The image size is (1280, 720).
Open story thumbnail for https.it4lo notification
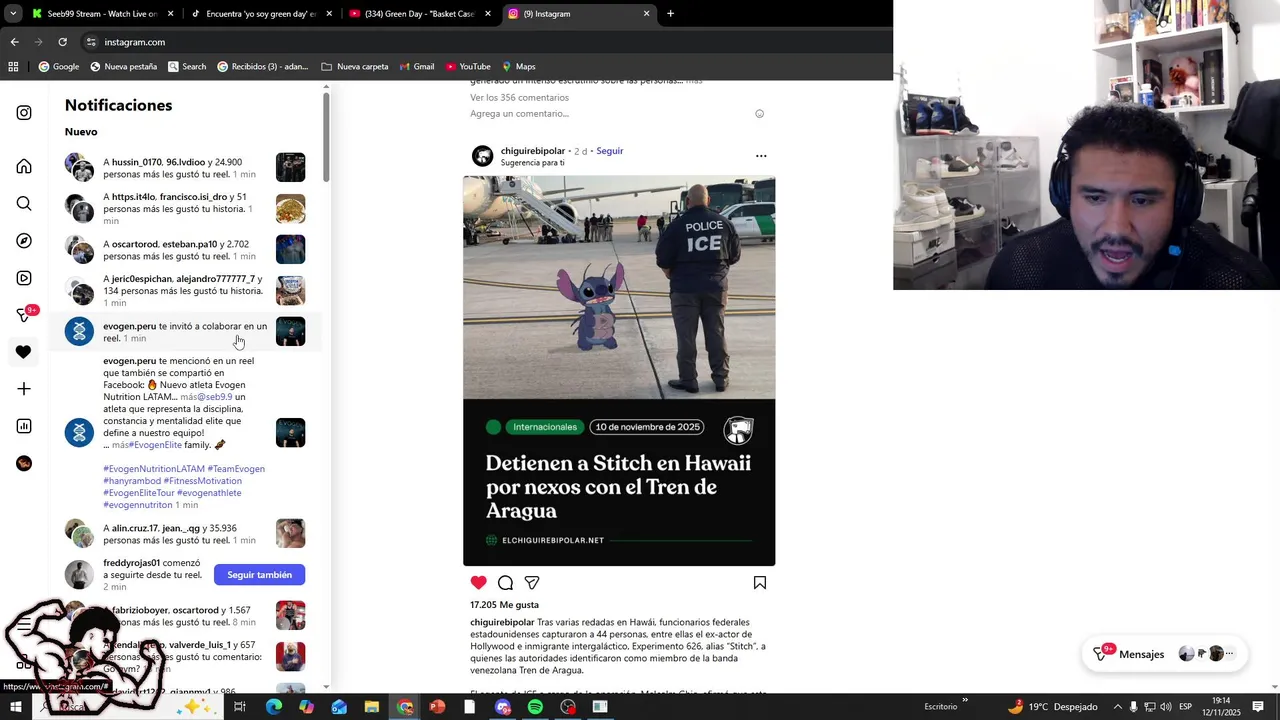click(290, 209)
